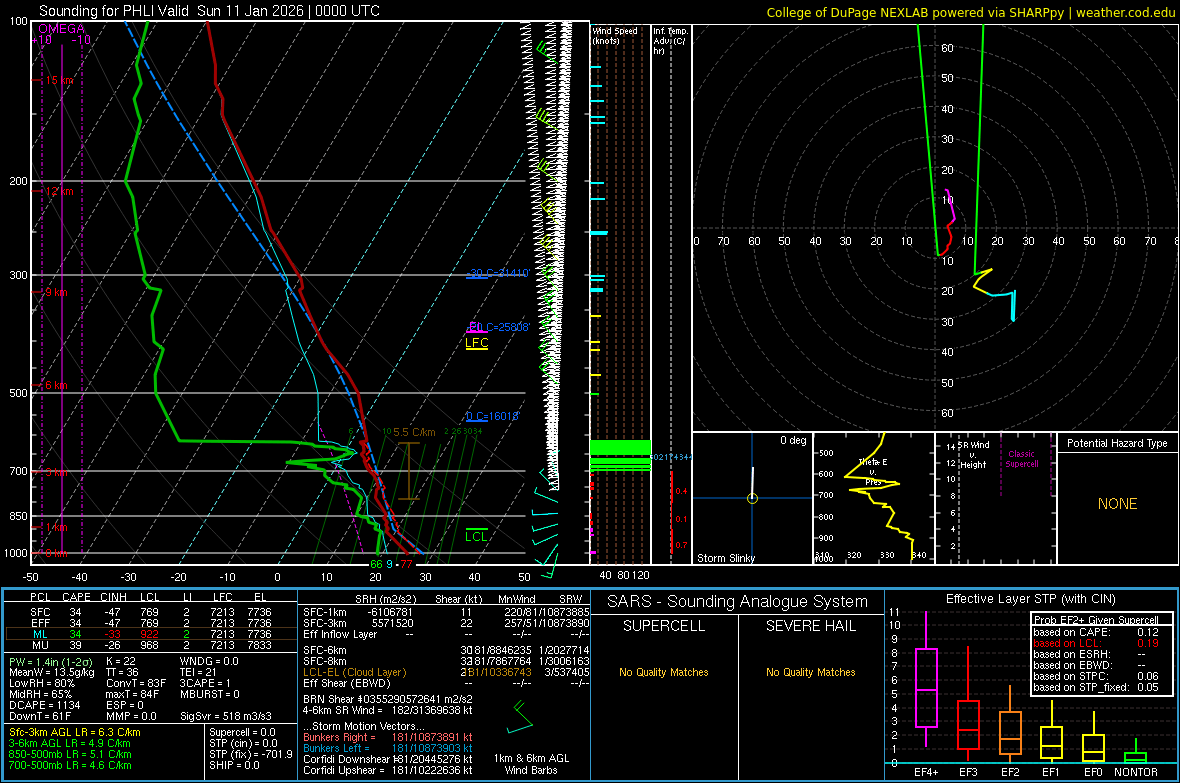This screenshot has width=1180, height=783.
Task: Click the SigSvr = 518 m3/s3 value
Action: click(x=226, y=716)
